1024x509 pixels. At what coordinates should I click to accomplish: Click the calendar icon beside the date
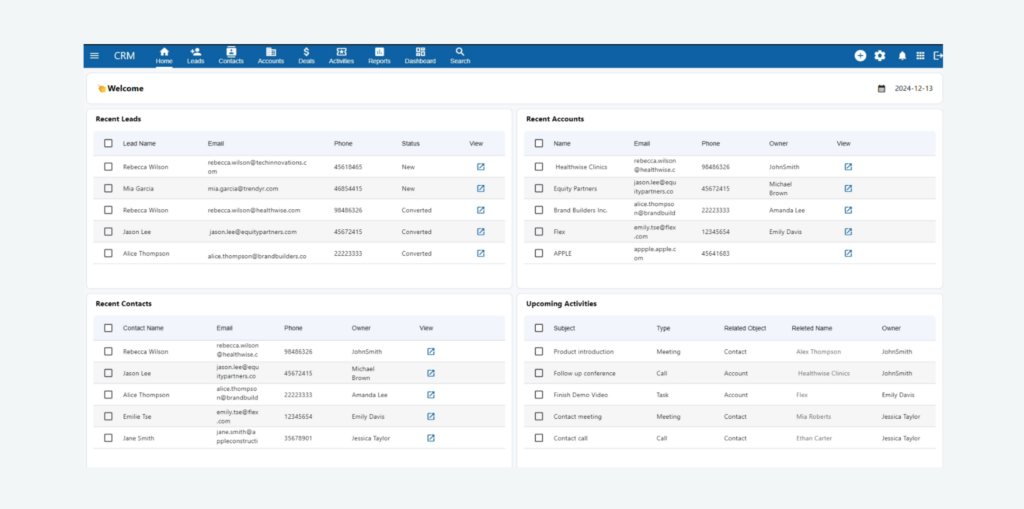[x=881, y=89]
